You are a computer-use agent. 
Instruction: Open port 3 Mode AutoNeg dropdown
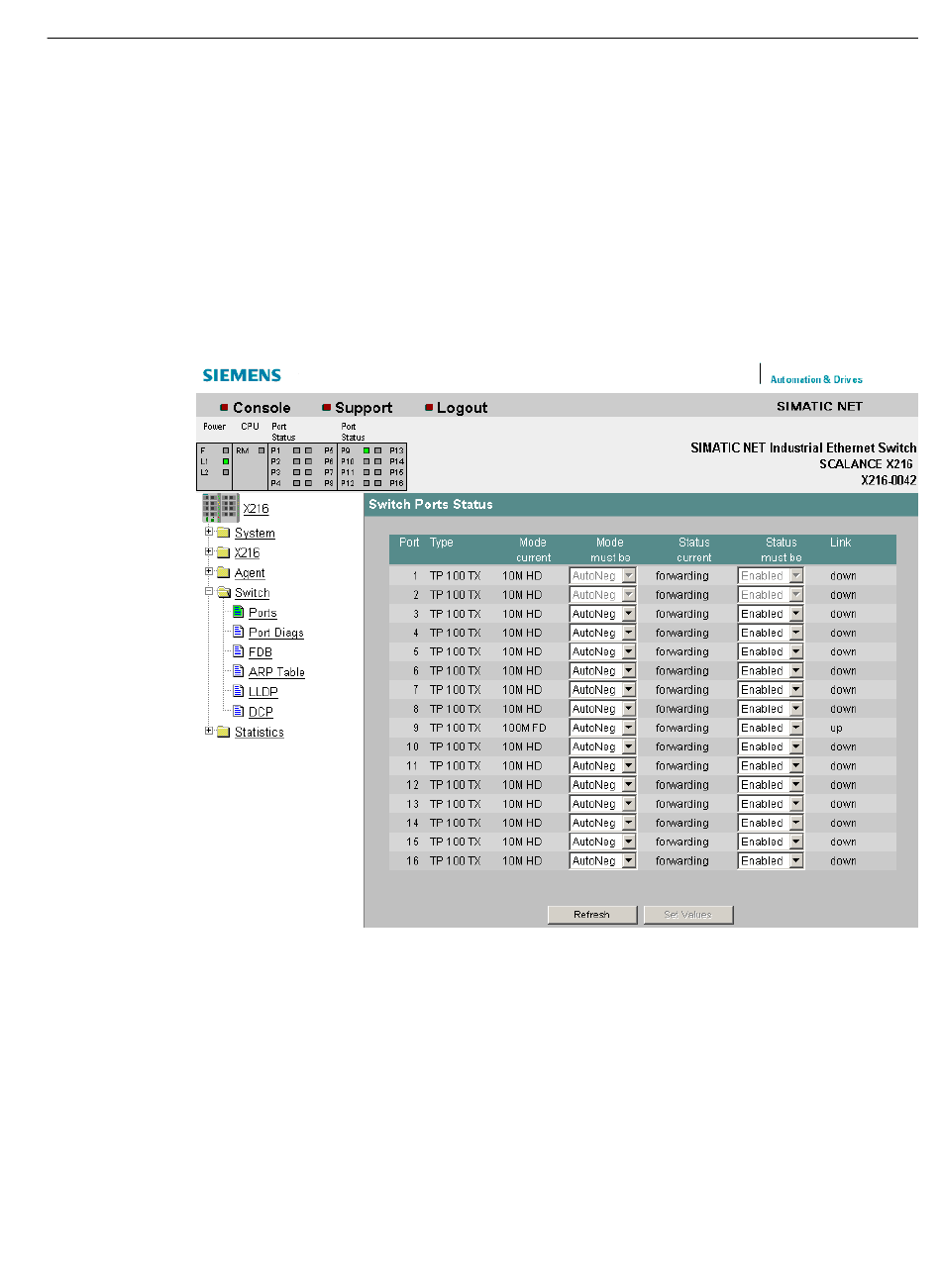click(x=602, y=614)
